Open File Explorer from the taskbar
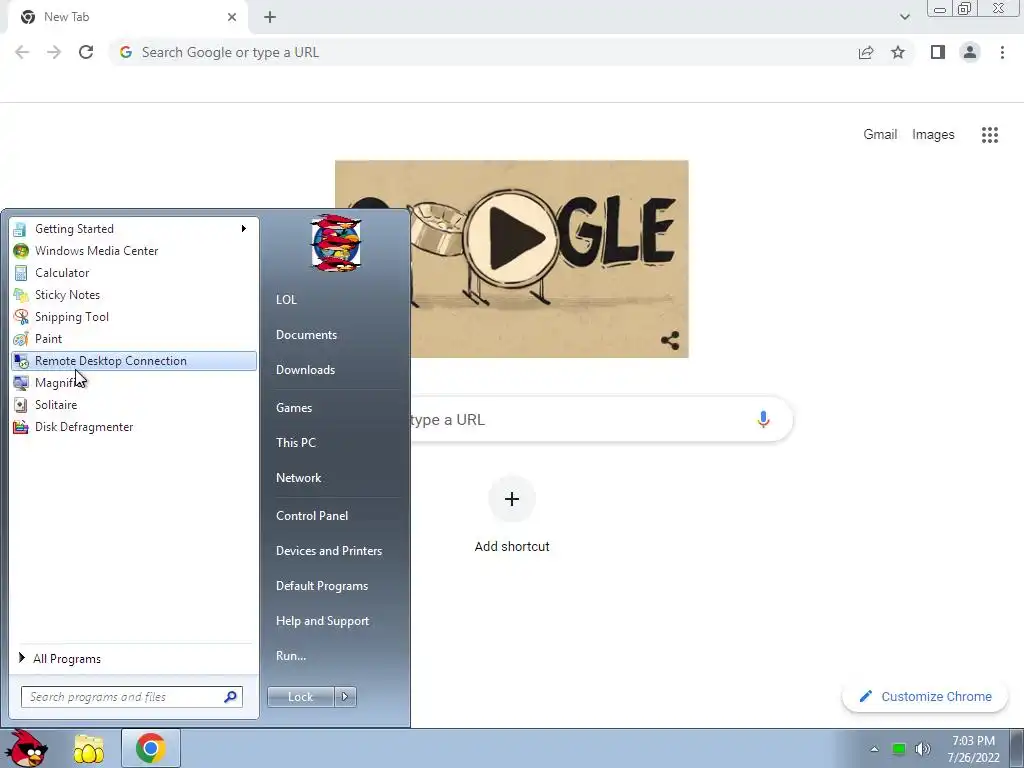Viewport: 1024px width, 768px height. coord(88,749)
